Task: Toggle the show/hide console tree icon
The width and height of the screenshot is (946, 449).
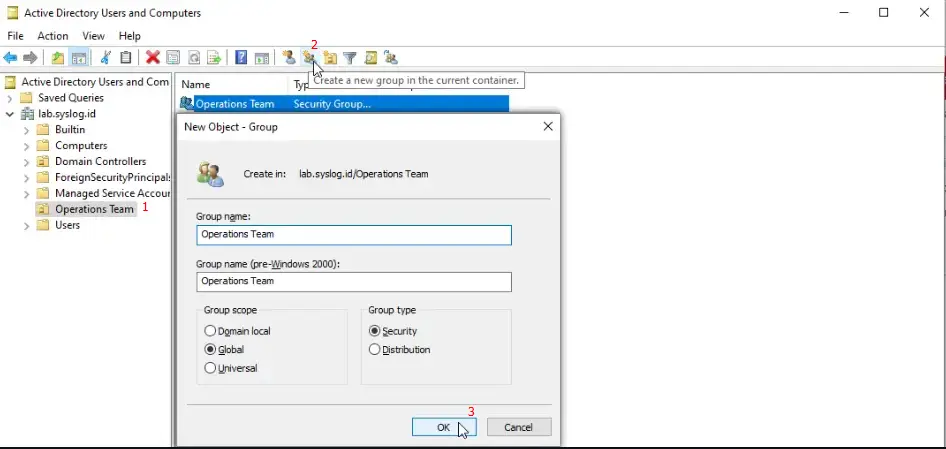Action: tap(78, 58)
